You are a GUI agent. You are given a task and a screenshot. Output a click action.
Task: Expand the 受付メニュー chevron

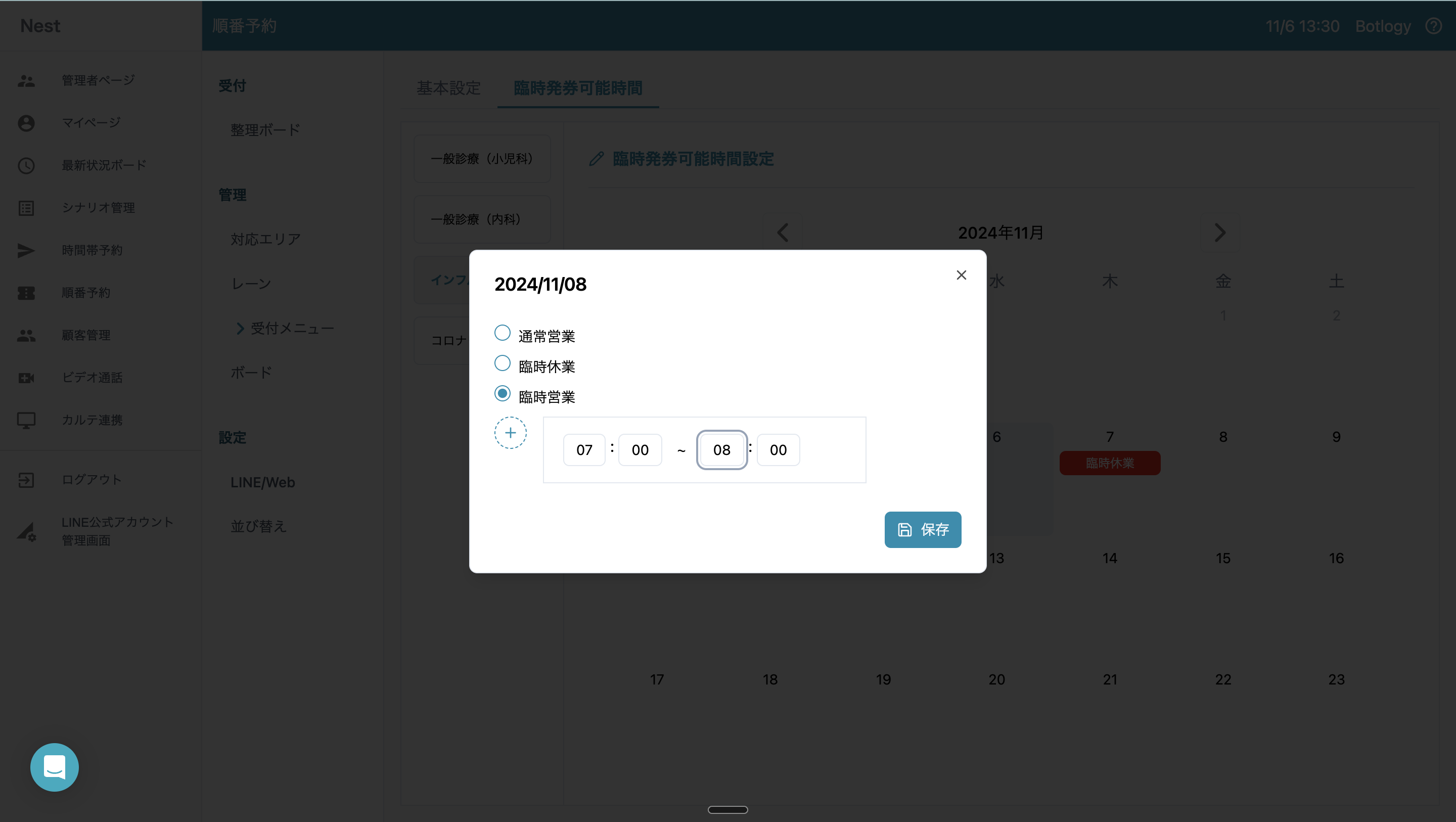point(240,329)
